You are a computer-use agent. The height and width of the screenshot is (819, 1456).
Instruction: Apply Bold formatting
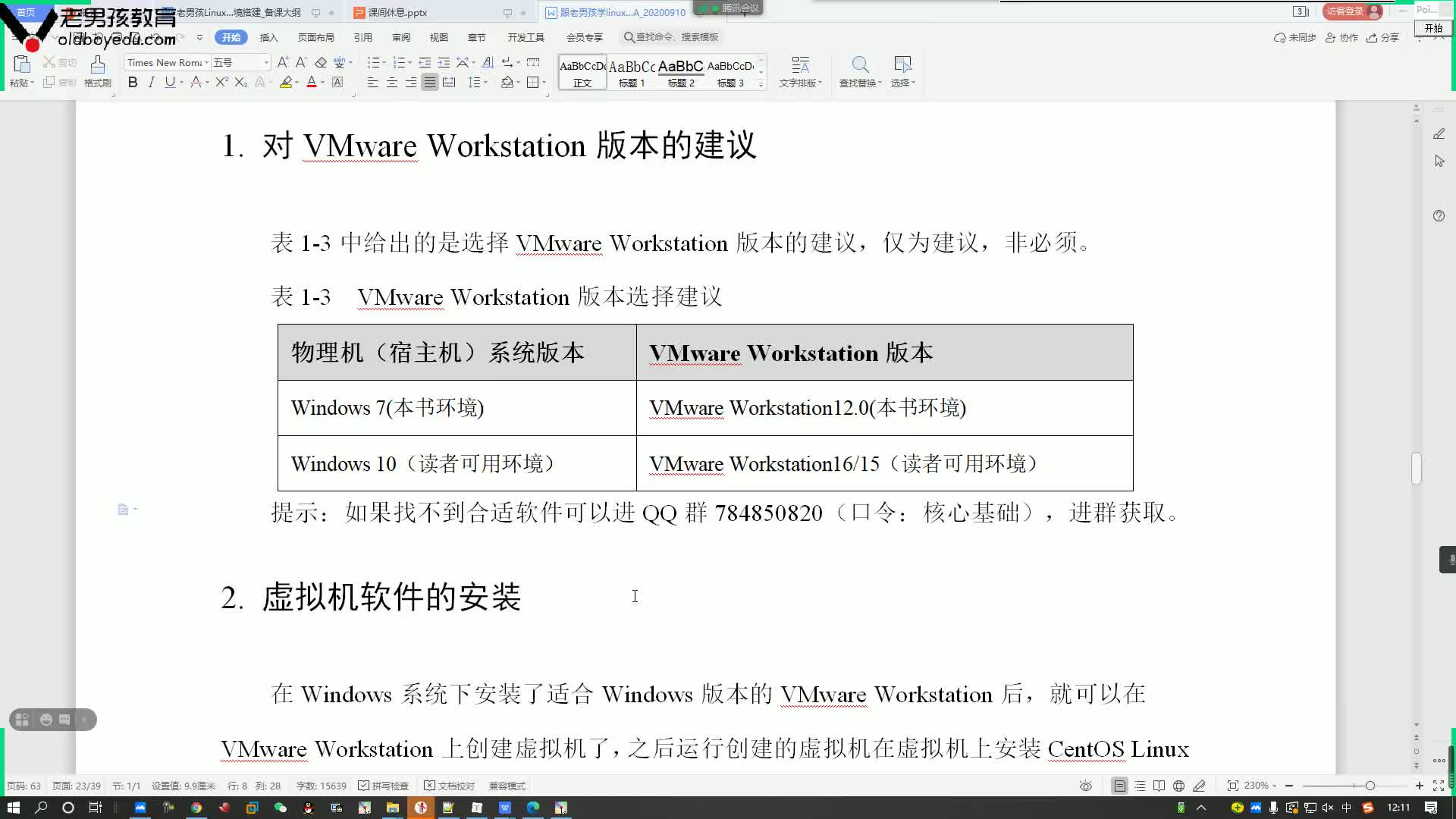[x=133, y=82]
